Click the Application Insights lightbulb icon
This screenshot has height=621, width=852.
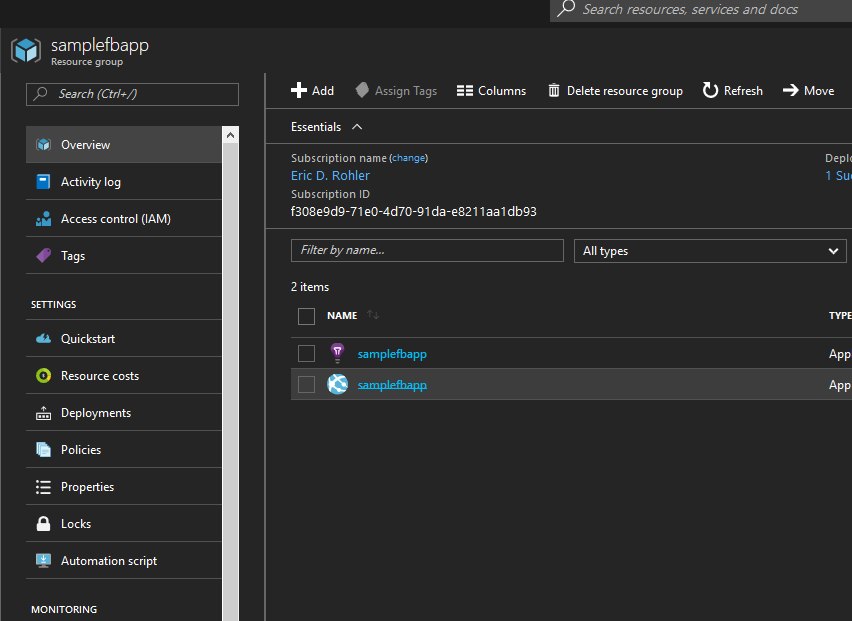pyautogui.click(x=337, y=353)
